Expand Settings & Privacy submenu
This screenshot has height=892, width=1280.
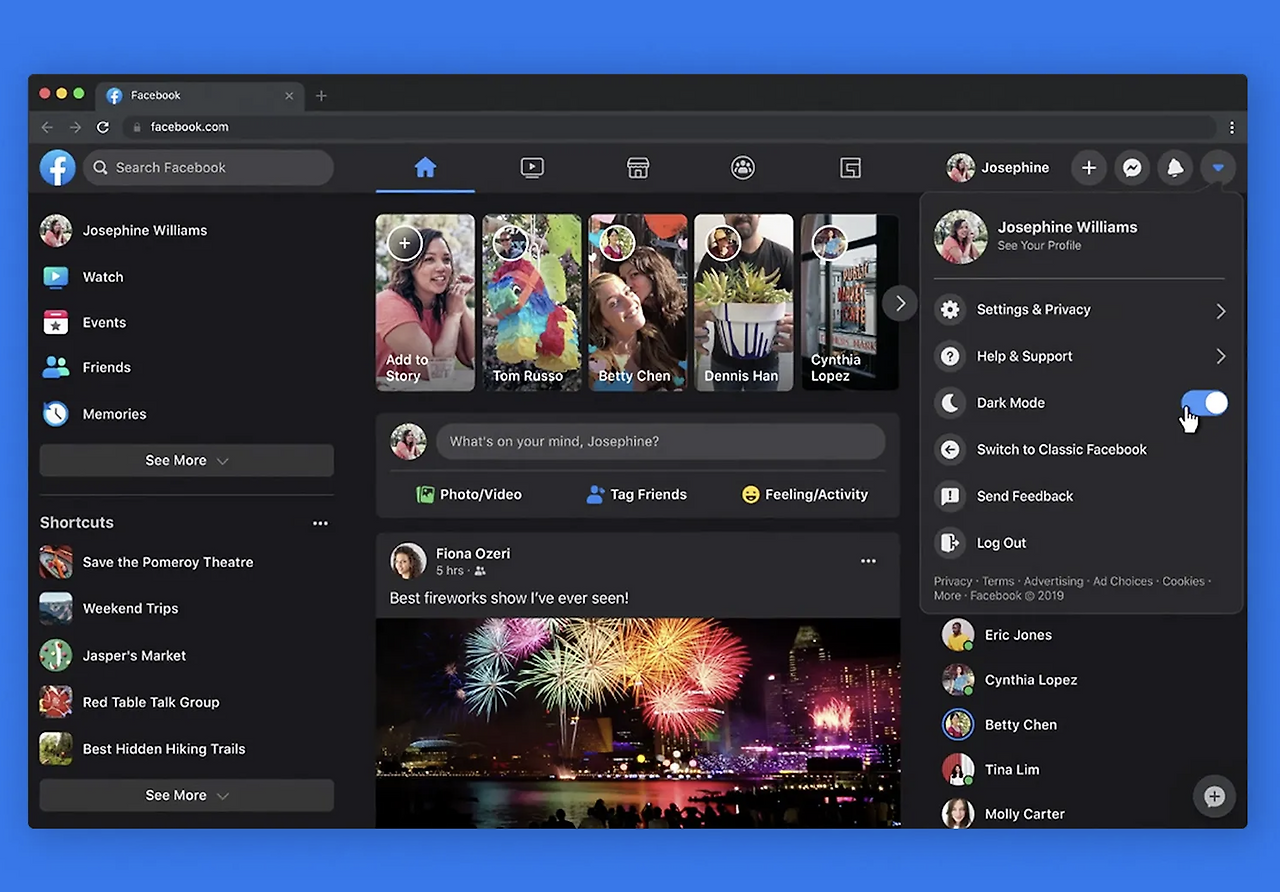click(1080, 310)
